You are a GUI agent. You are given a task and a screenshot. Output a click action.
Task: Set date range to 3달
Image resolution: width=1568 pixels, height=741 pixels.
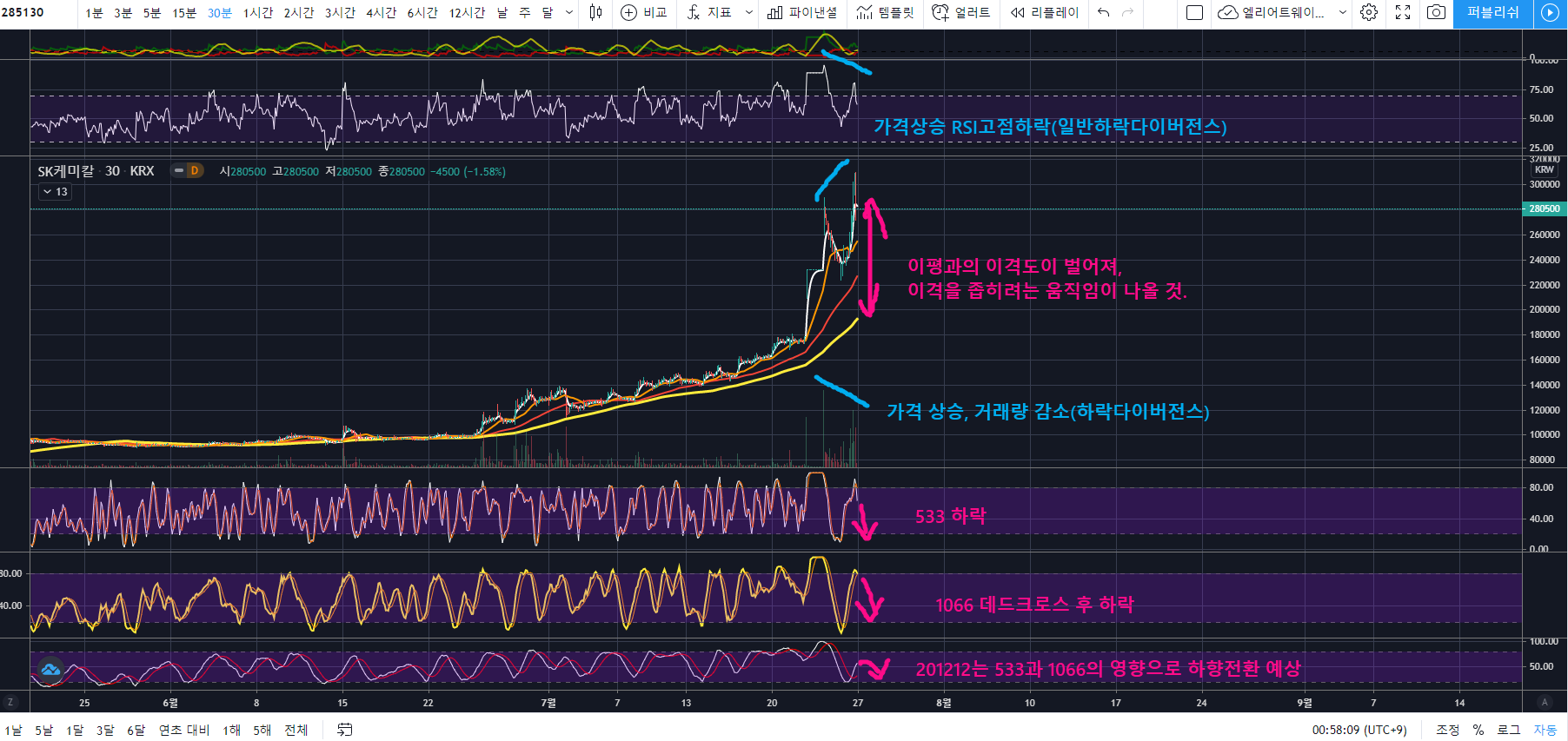point(105,730)
